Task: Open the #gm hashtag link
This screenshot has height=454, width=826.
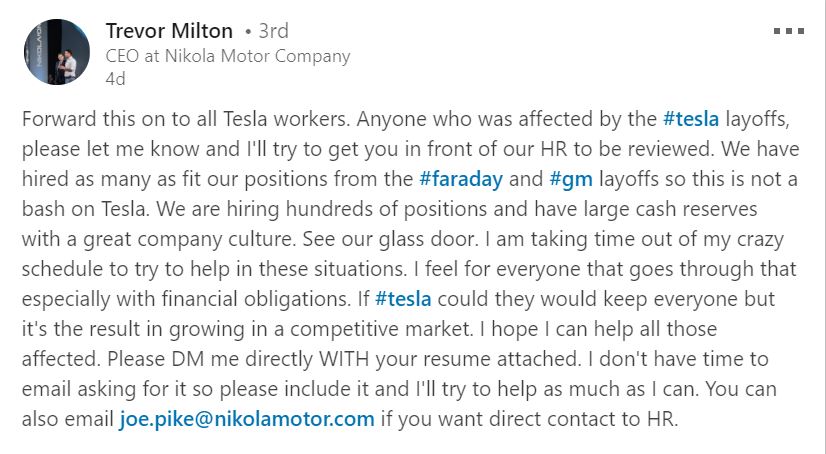Action: coord(571,179)
